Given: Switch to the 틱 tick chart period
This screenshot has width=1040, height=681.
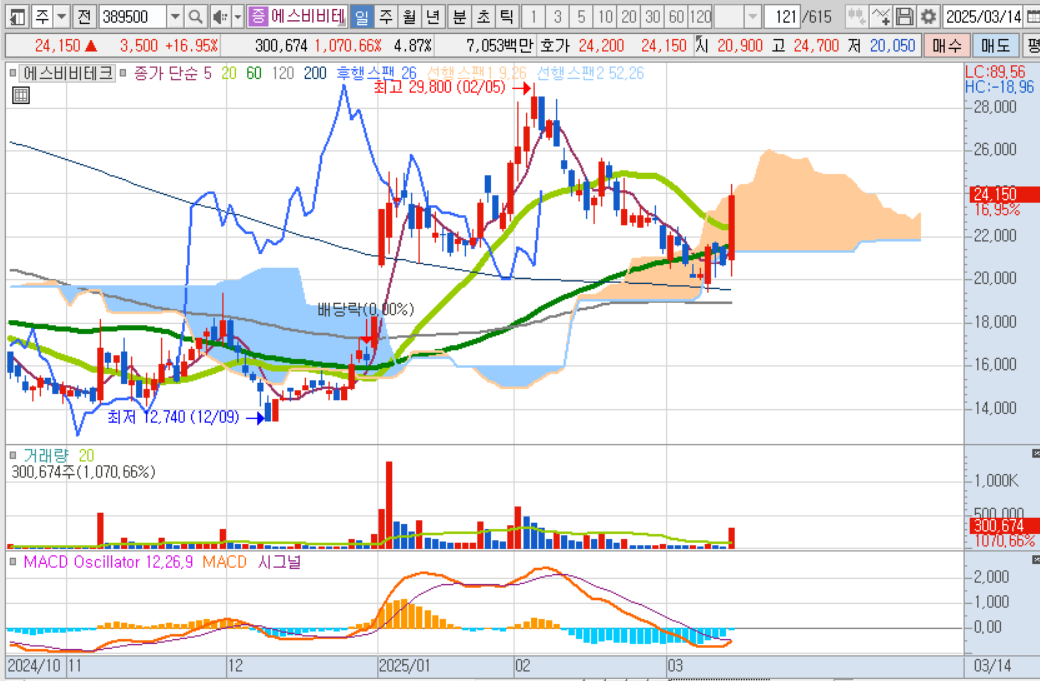Looking at the screenshot, I should point(507,17).
